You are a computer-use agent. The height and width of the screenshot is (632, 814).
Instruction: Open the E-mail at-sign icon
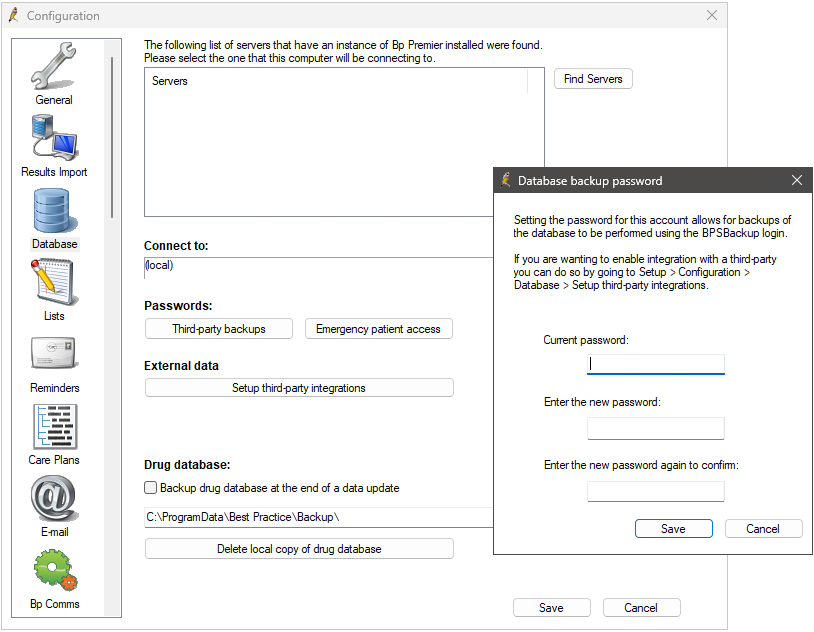coord(55,499)
